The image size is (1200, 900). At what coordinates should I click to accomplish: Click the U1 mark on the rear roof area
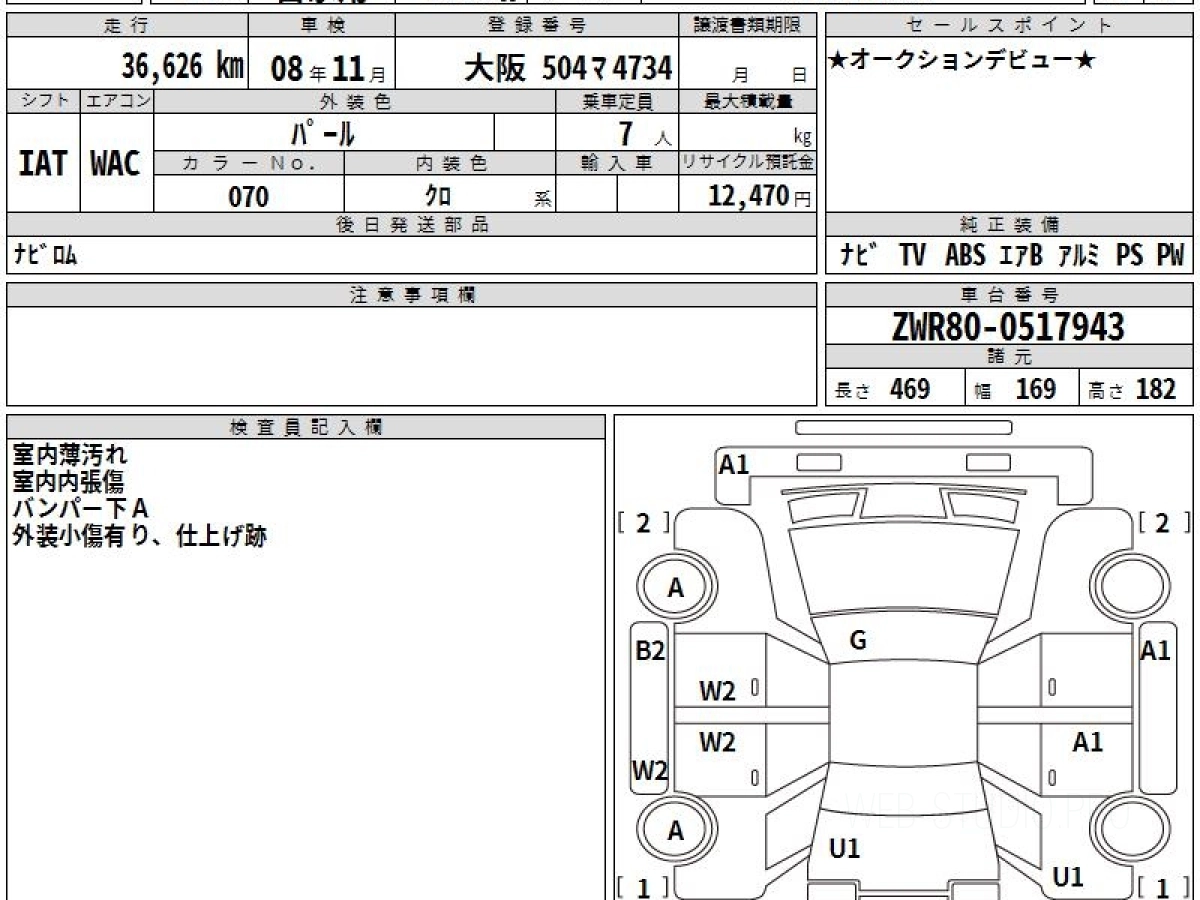845,849
